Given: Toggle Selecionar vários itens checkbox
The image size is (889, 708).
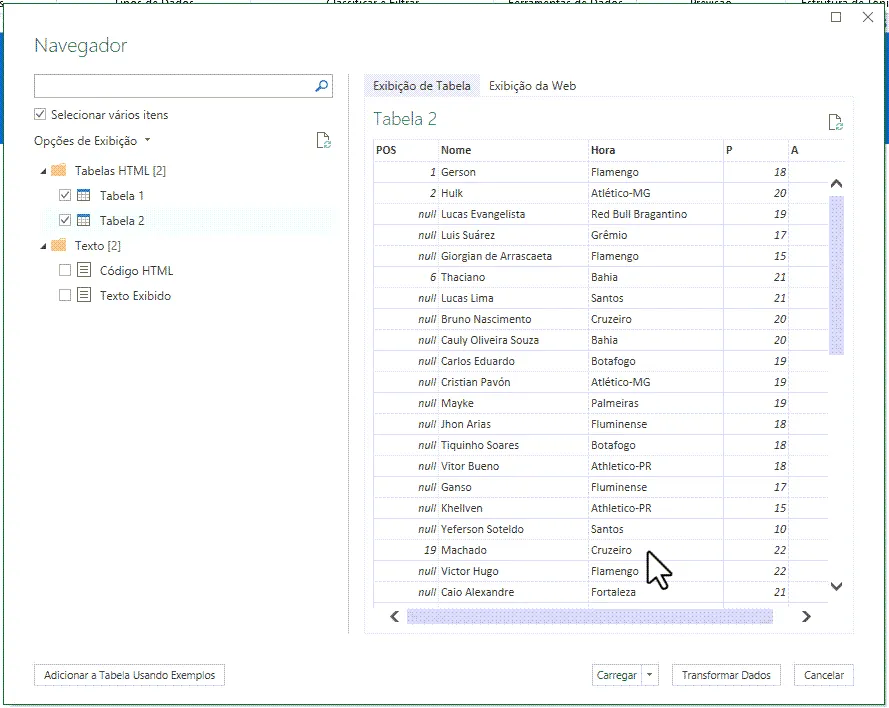Looking at the screenshot, I should (x=40, y=115).
